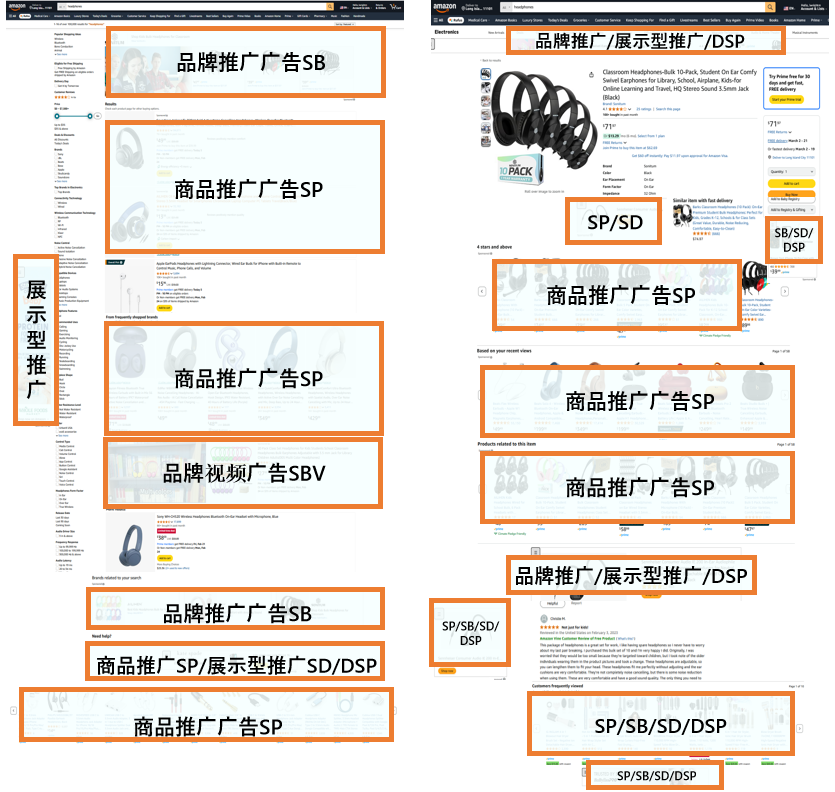Select the "4 stars and above" rating filter
Viewport: 835px width, 792px height.
(494, 247)
